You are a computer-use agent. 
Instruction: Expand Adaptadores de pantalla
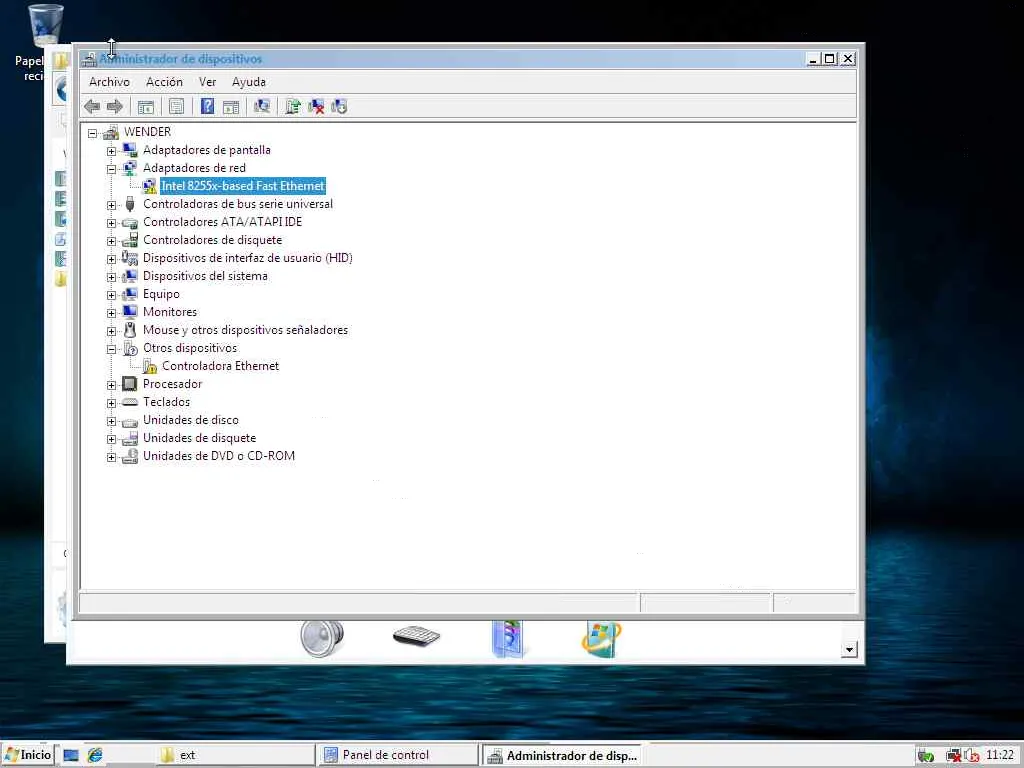click(x=112, y=151)
